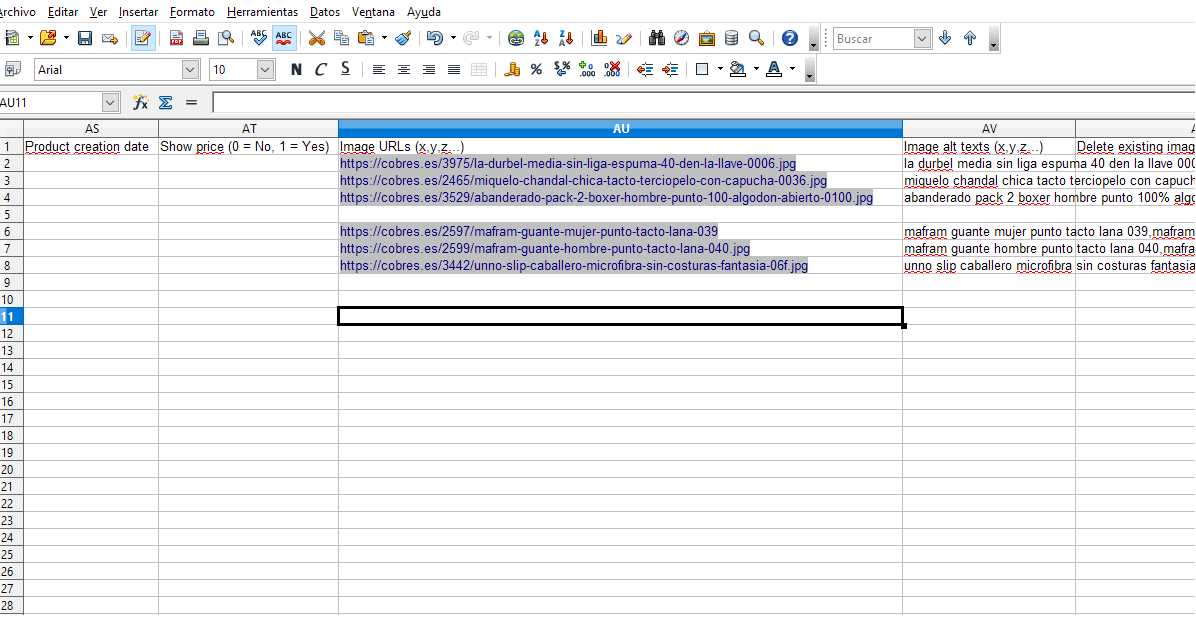Viewport: 1196px width, 620px height.
Task: Open the Arial font name dropdown
Action: pyautogui.click(x=190, y=69)
